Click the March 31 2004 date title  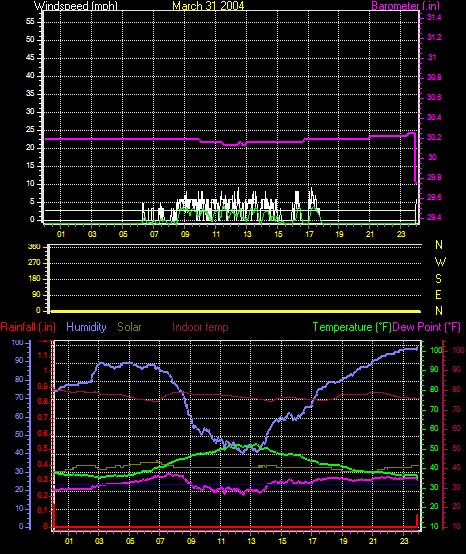pos(208,6)
